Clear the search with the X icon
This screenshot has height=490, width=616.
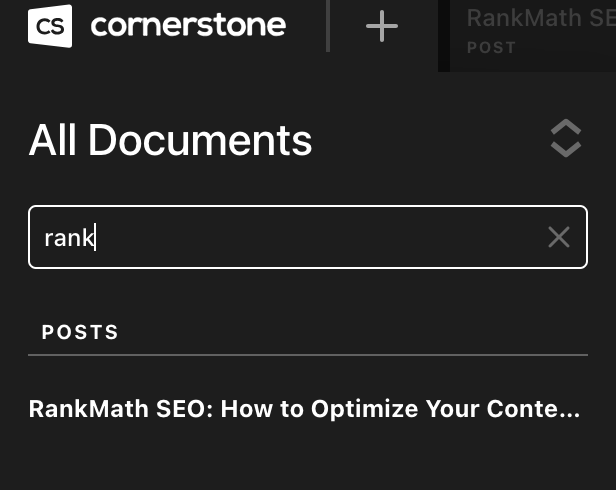pyautogui.click(x=558, y=237)
